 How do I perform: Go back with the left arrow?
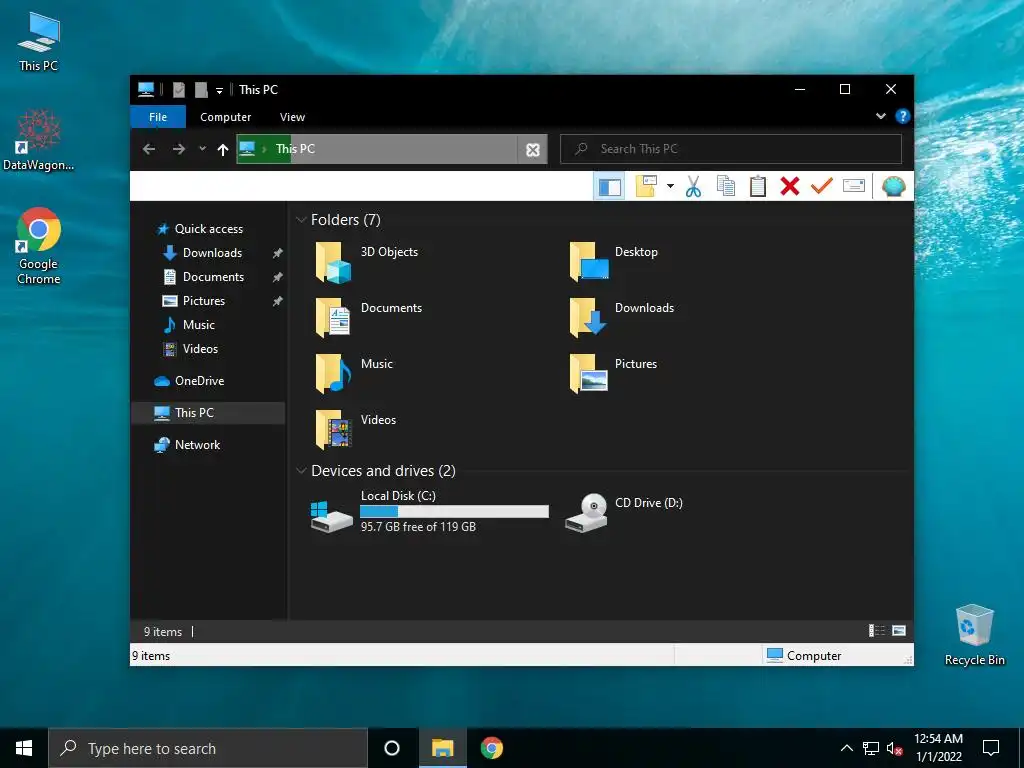pyautogui.click(x=149, y=149)
